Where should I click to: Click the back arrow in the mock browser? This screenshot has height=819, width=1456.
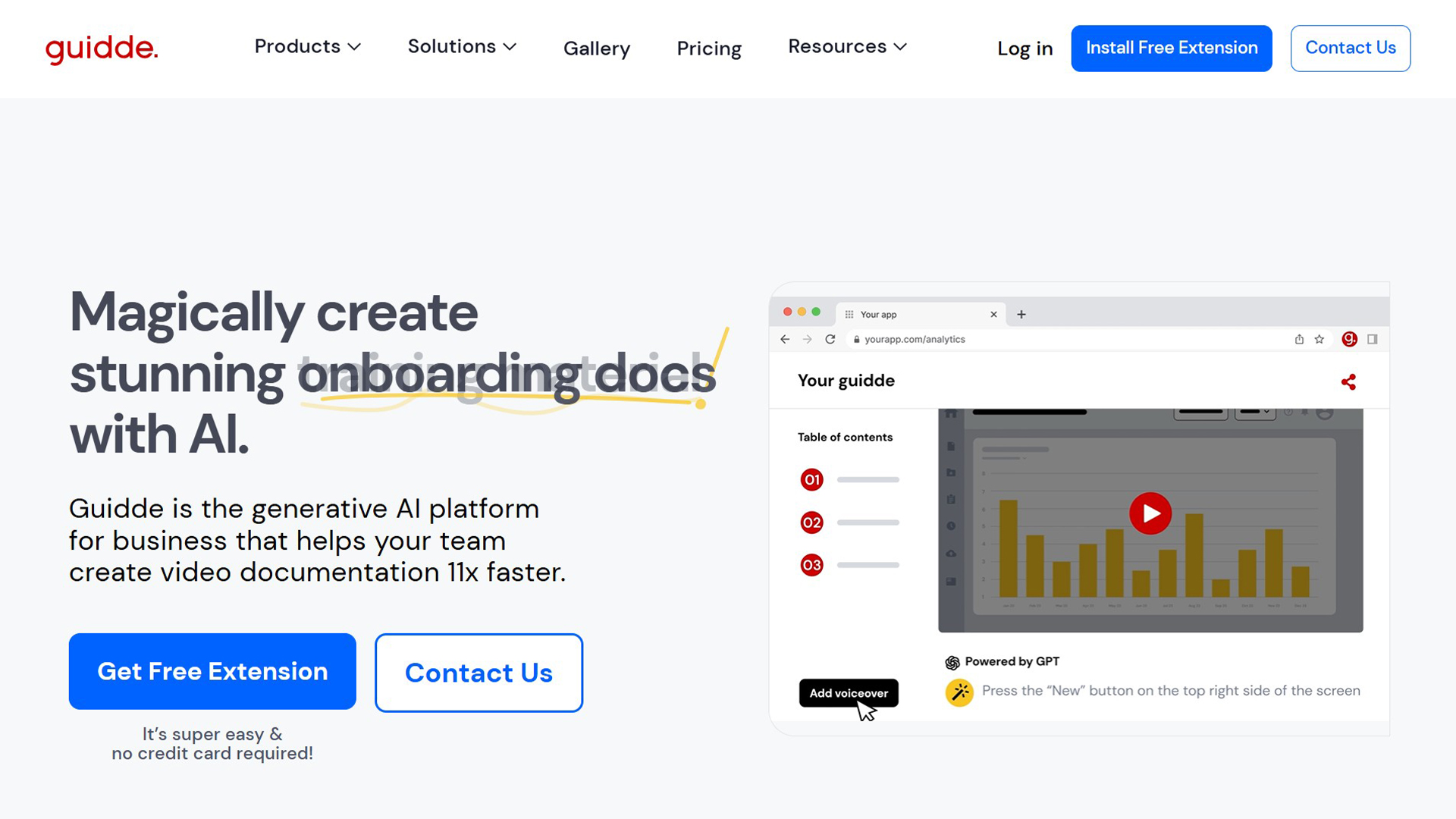785,340
